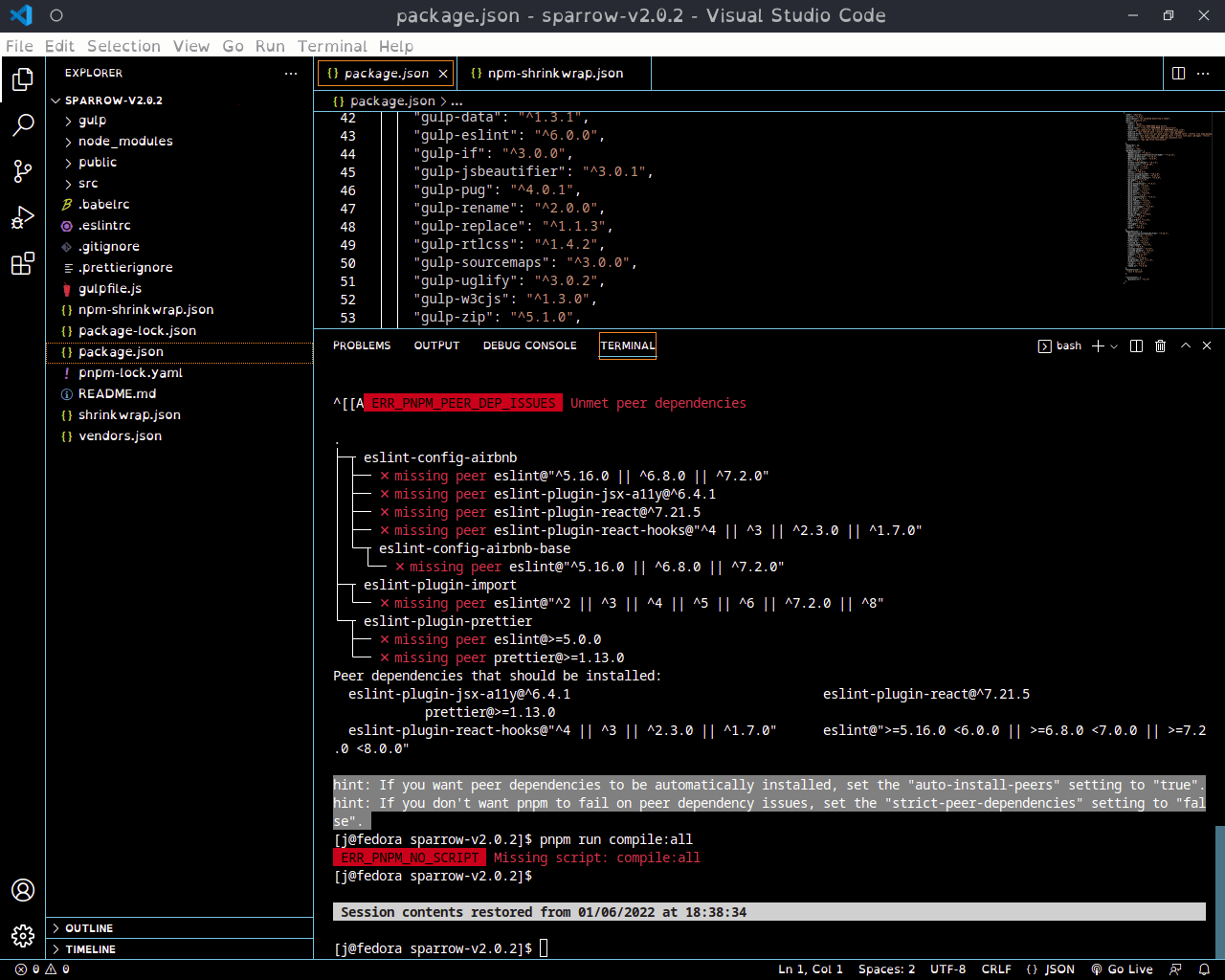The width and height of the screenshot is (1225, 980).
Task: Open the Manage gear menu
Action: [x=23, y=936]
